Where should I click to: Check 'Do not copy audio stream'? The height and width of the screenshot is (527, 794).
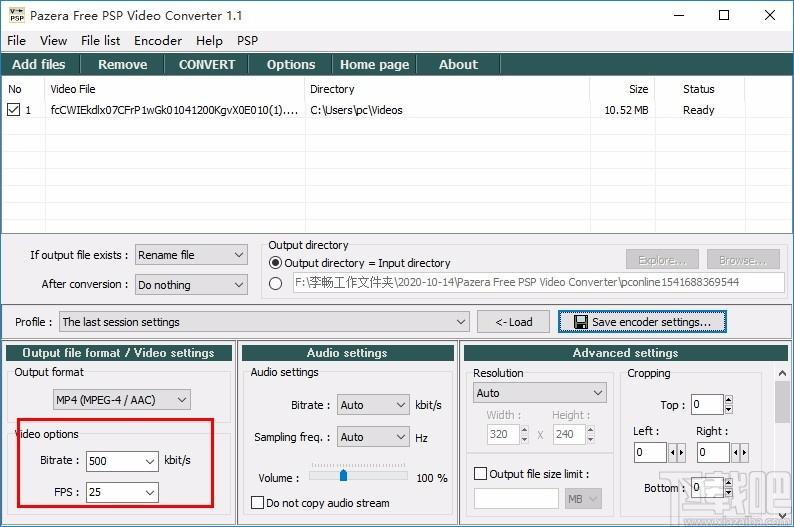coord(257,503)
